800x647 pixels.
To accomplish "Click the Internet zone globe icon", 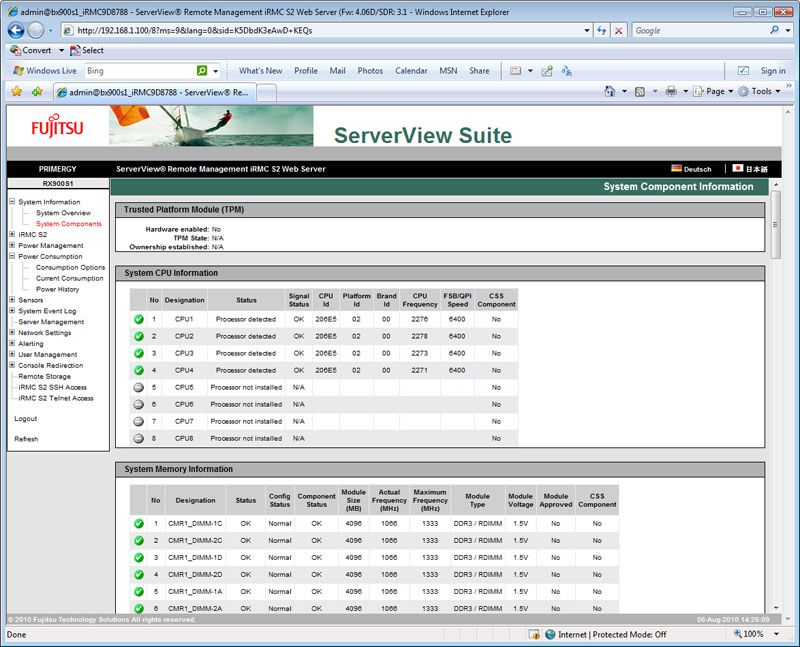I will pyautogui.click(x=550, y=634).
